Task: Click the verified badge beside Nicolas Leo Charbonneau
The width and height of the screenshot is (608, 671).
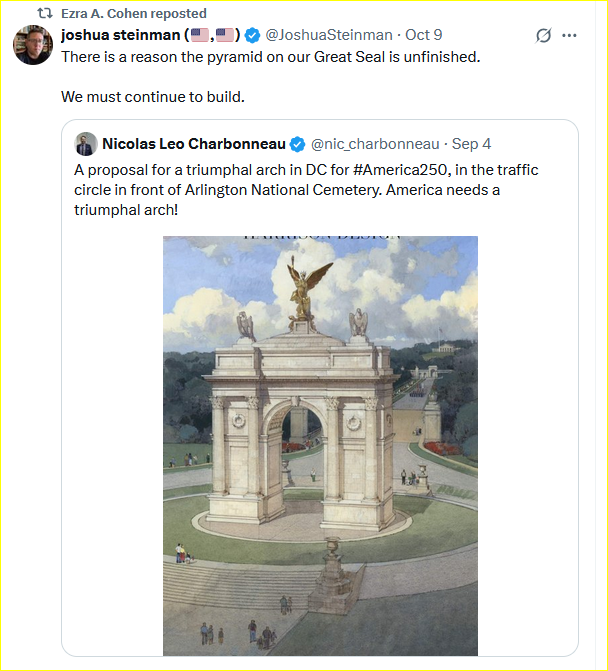Action: pyautogui.click(x=298, y=143)
